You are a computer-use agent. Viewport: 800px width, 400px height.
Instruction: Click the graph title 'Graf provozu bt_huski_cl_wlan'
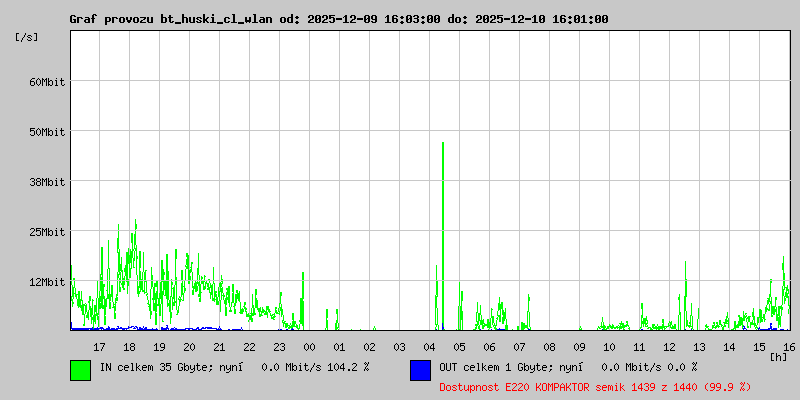tap(172, 19)
